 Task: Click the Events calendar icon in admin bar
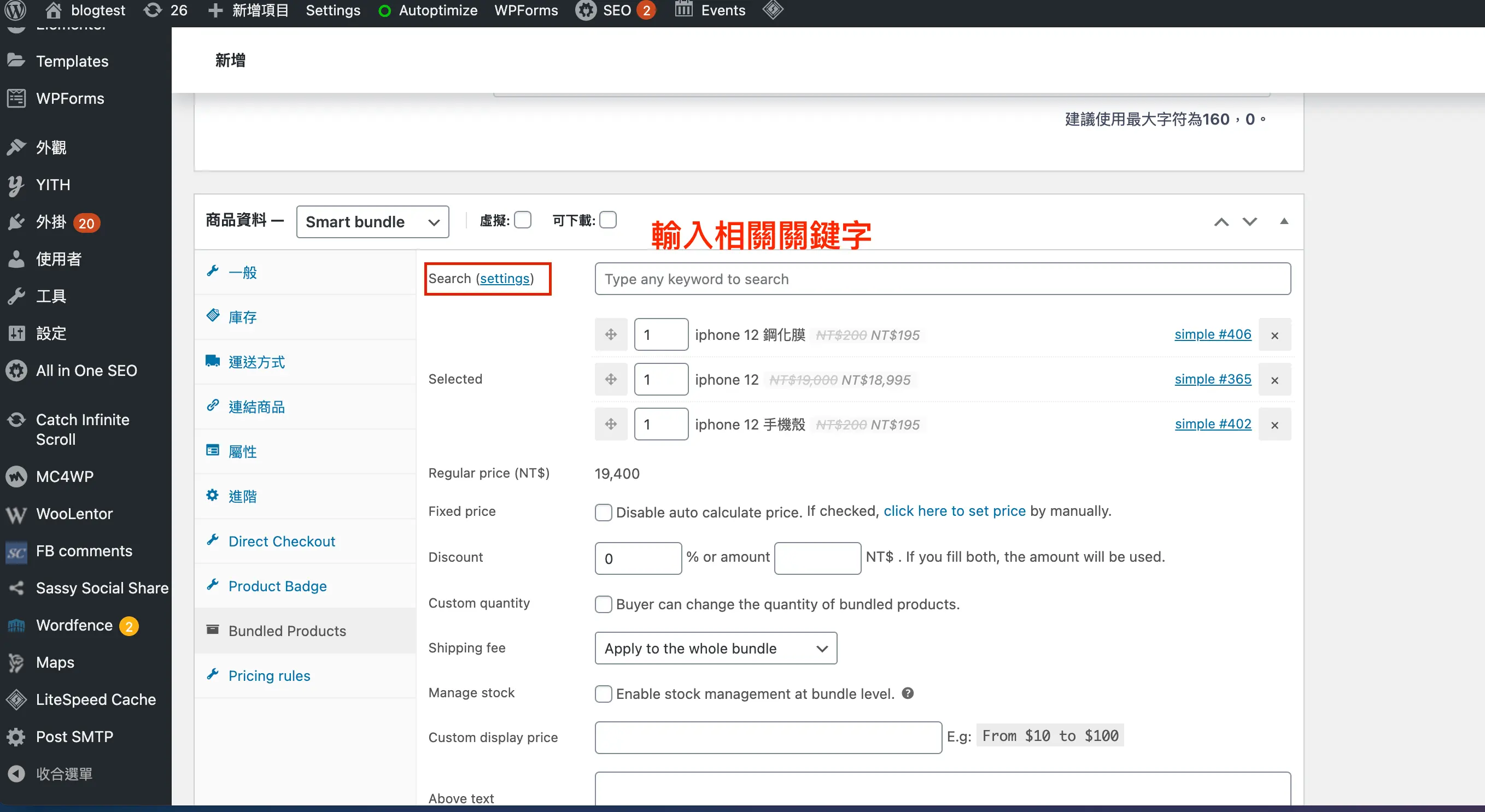[x=683, y=10]
